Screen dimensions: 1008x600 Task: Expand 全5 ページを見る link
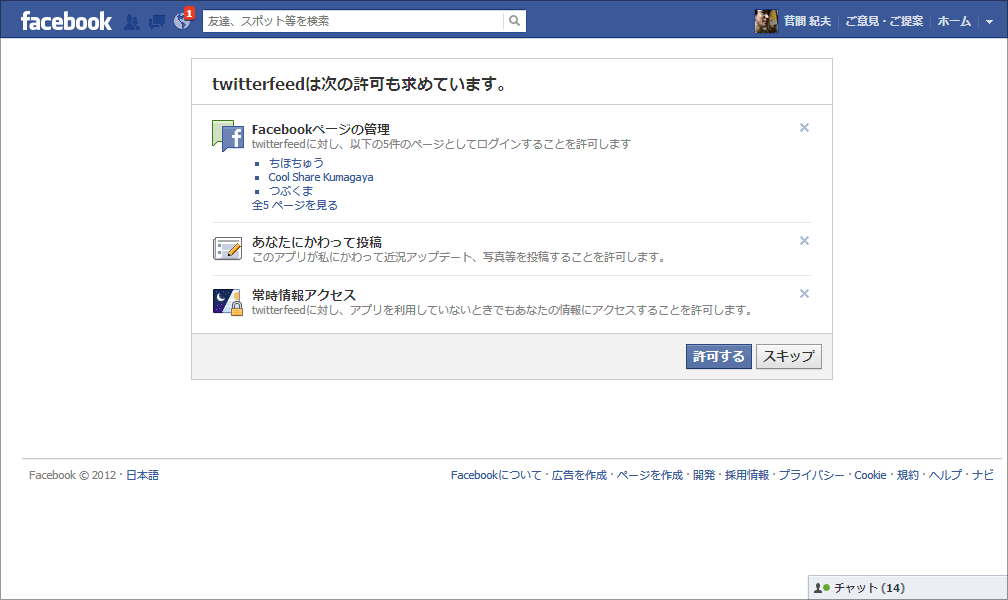294,205
